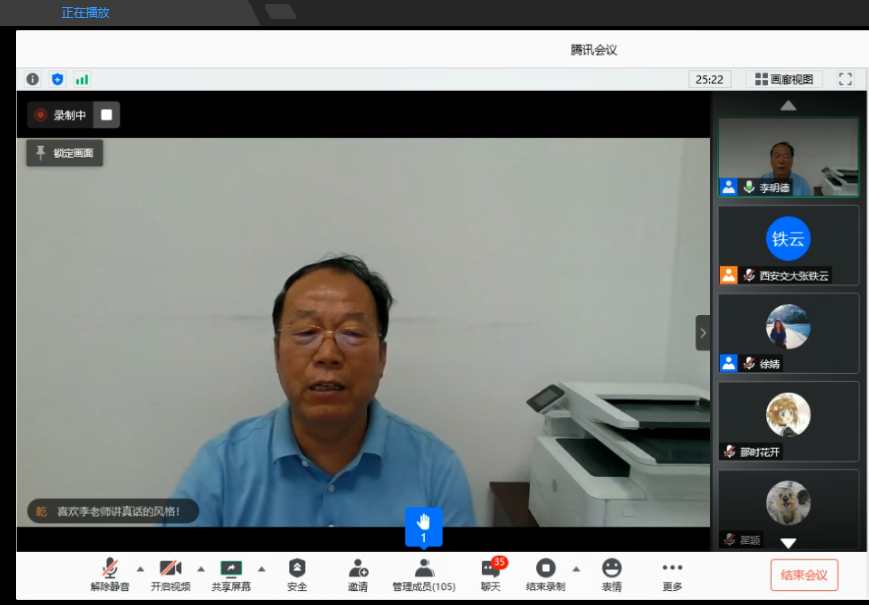869x605 pixels.
Task: Click the raised hand notification
Action: pos(423,526)
